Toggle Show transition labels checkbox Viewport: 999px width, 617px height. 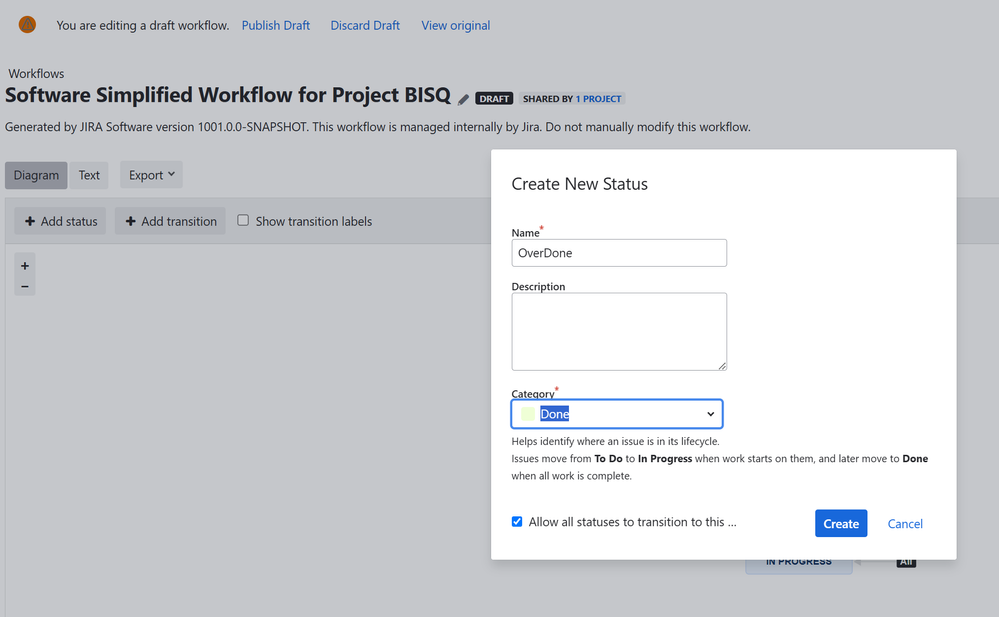pos(243,220)
